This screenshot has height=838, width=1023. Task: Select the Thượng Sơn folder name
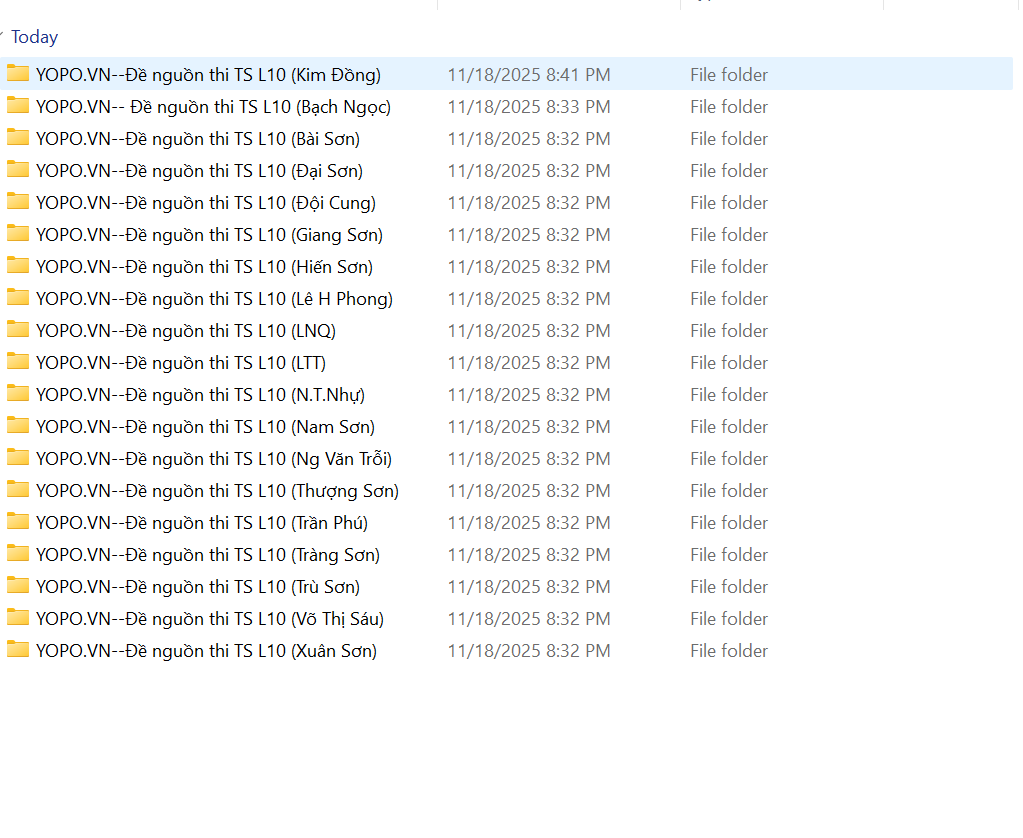[217, 491]
